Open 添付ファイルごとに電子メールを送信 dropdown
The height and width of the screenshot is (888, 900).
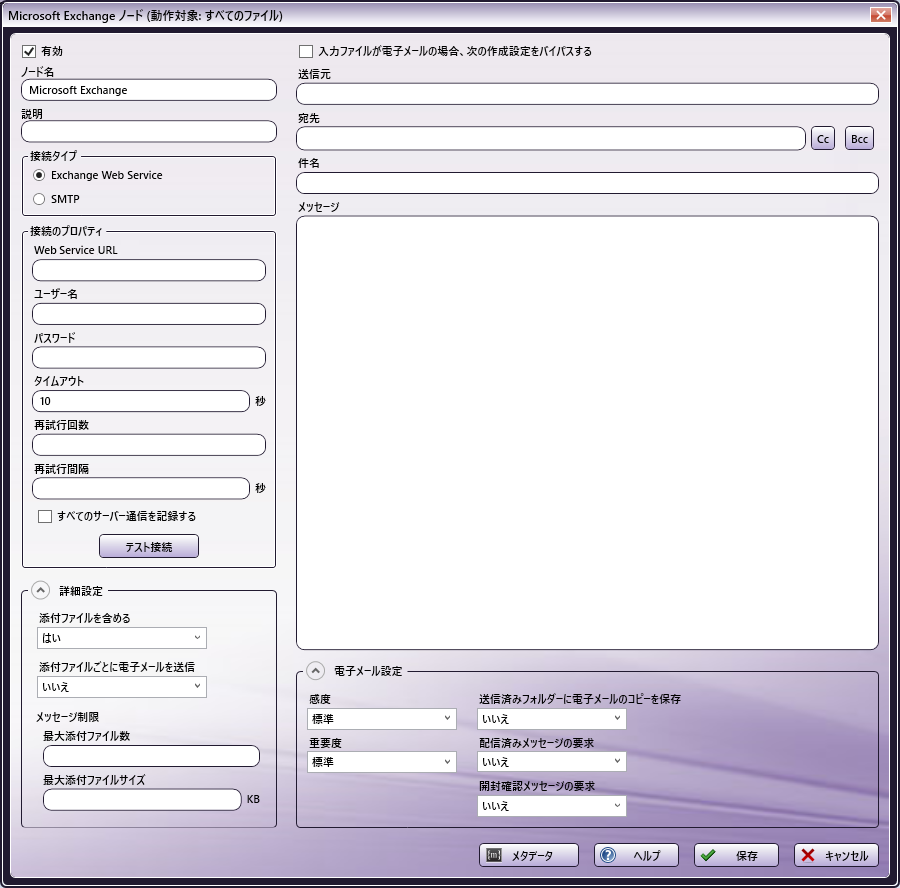(122, 687)
